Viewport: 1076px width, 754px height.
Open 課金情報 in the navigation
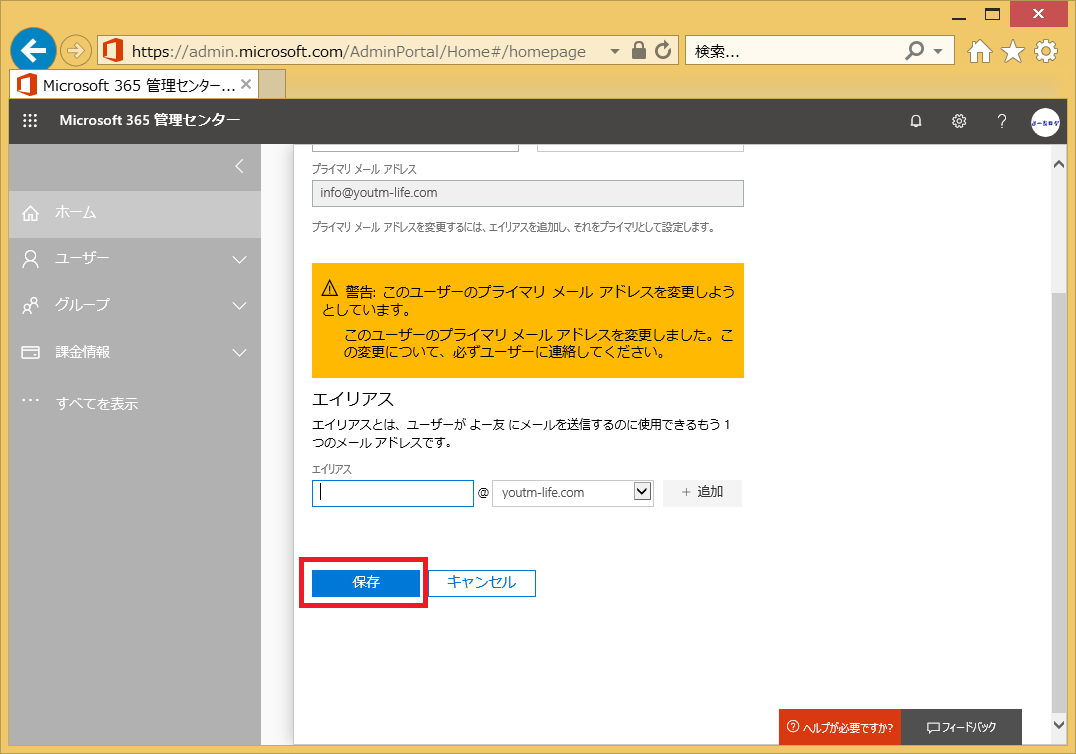(135, 352)
